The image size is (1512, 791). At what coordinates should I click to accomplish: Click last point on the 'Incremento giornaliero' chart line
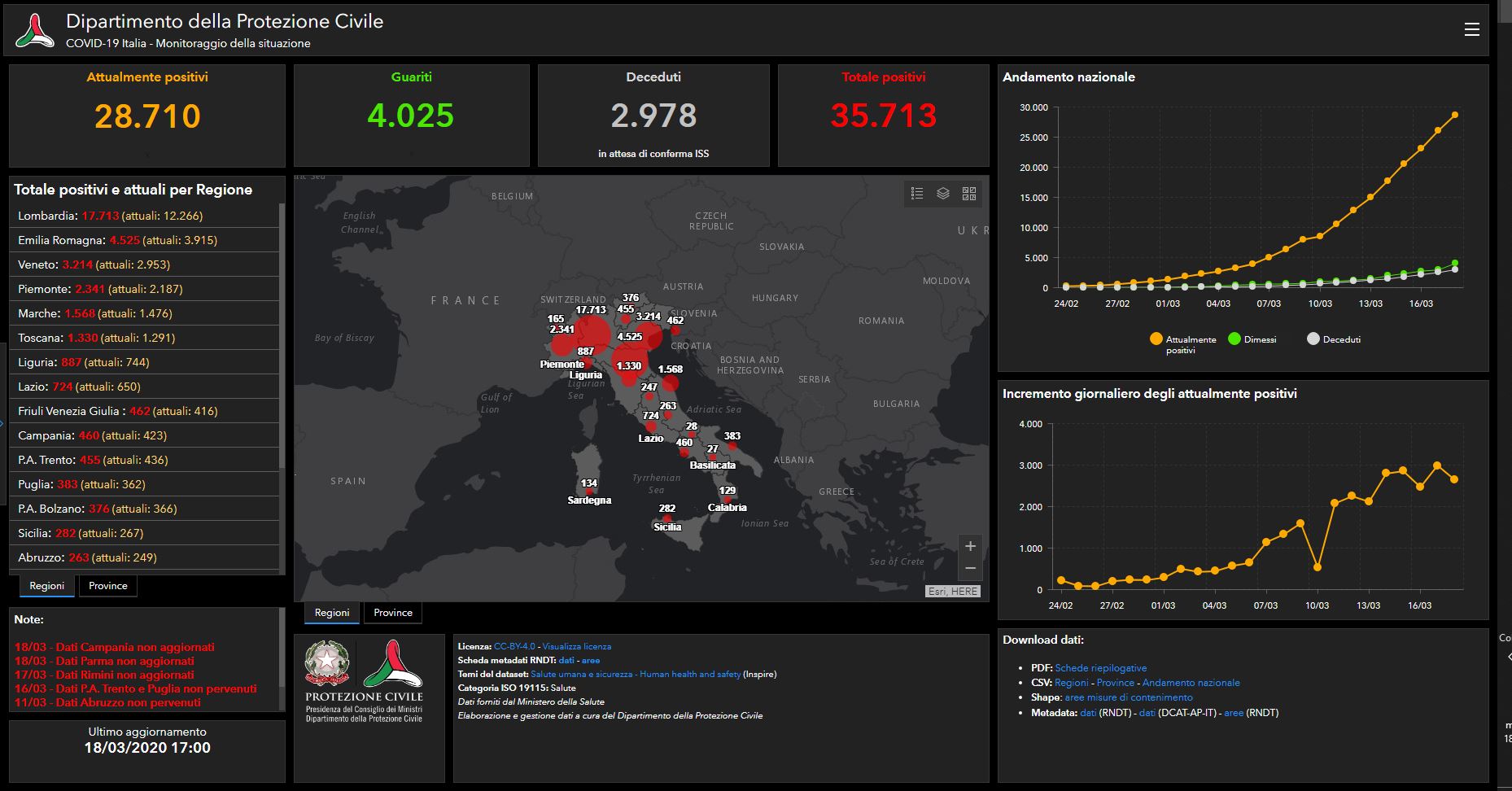1454,479
